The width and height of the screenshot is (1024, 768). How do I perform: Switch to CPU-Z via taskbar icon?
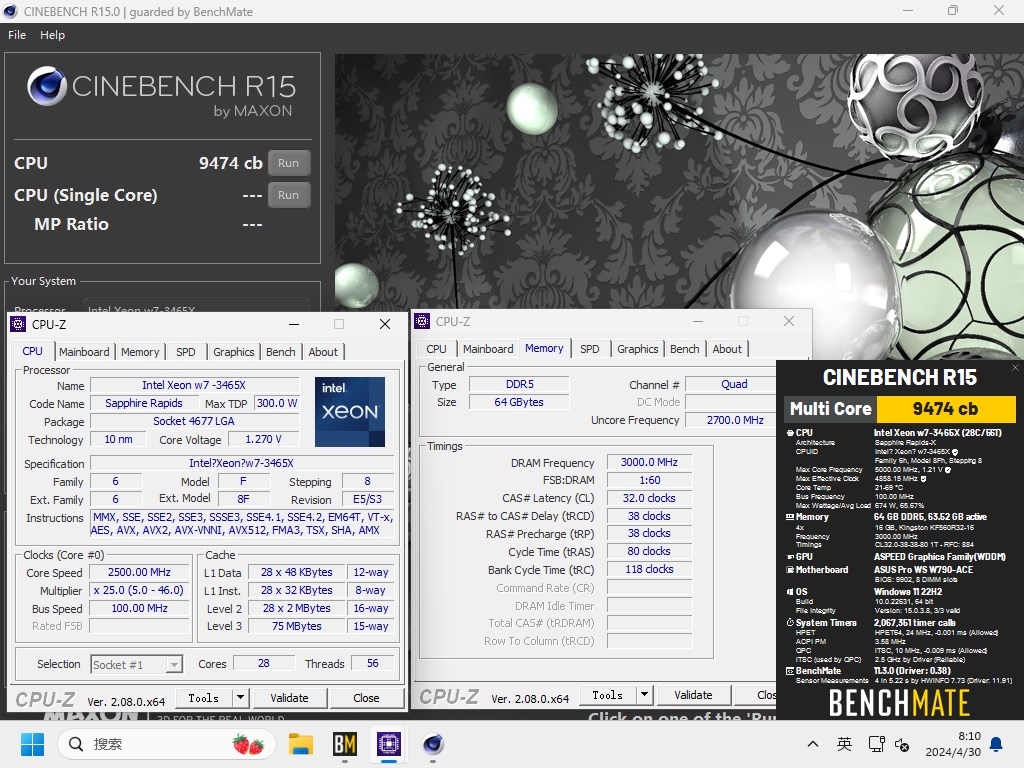pos(389,744)
